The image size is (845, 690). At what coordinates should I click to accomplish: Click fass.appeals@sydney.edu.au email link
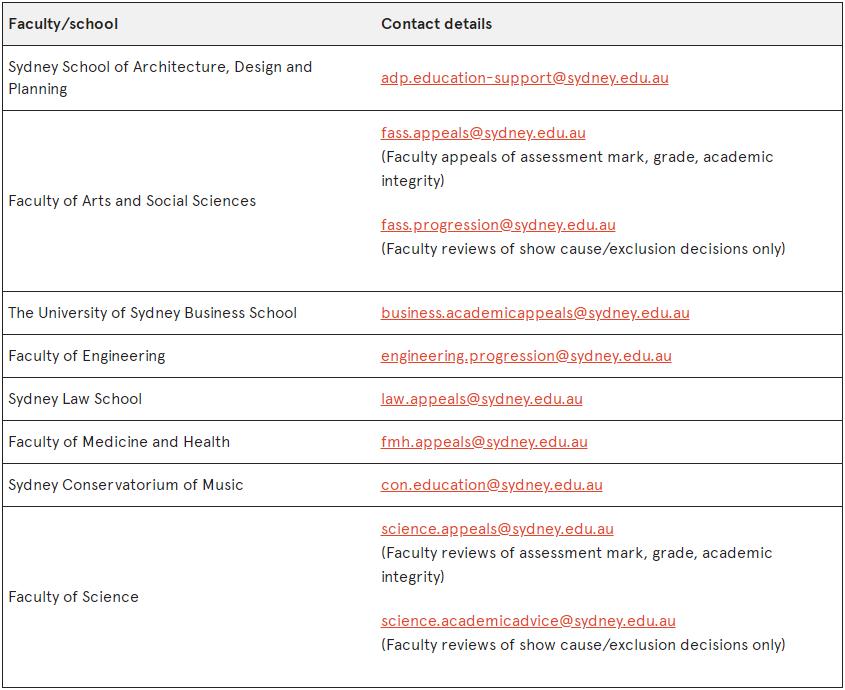483,133
